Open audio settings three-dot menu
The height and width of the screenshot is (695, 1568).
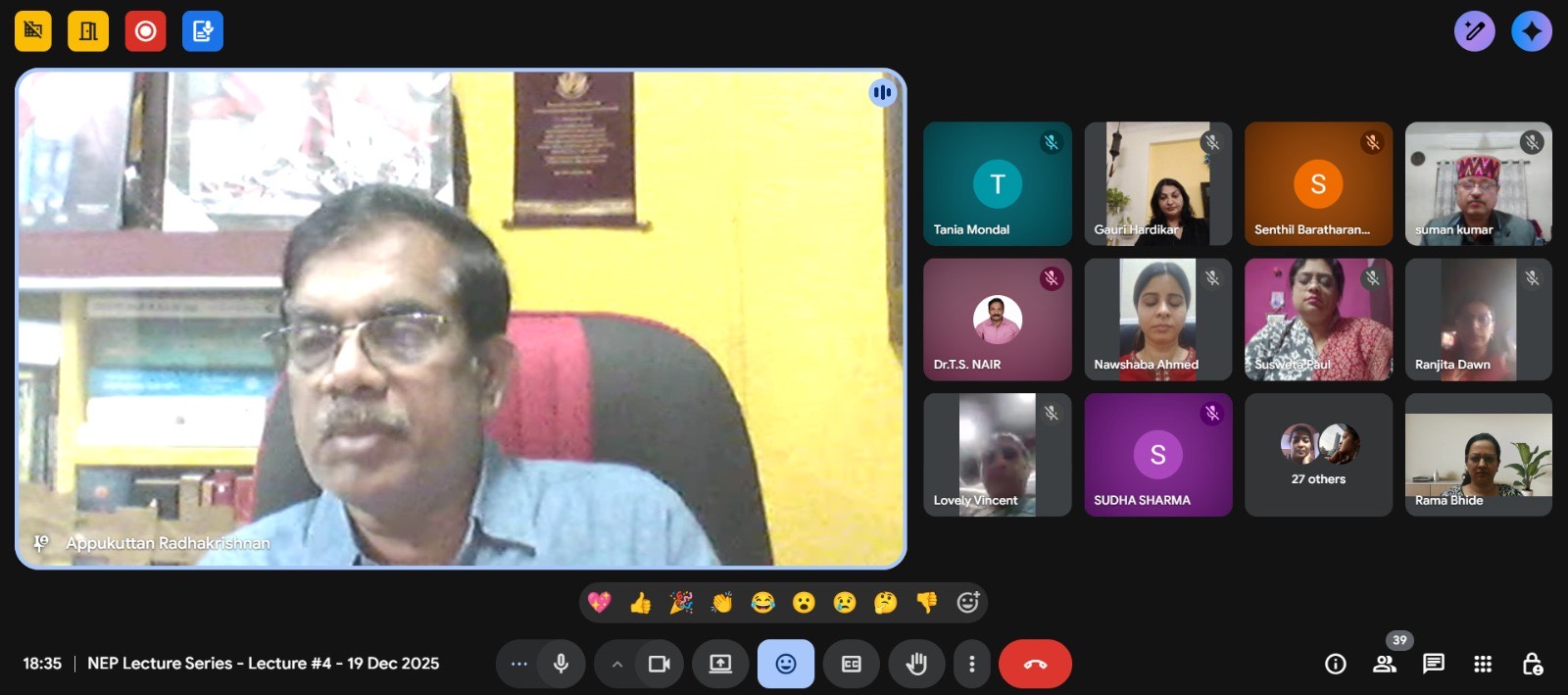coord(518,665)
